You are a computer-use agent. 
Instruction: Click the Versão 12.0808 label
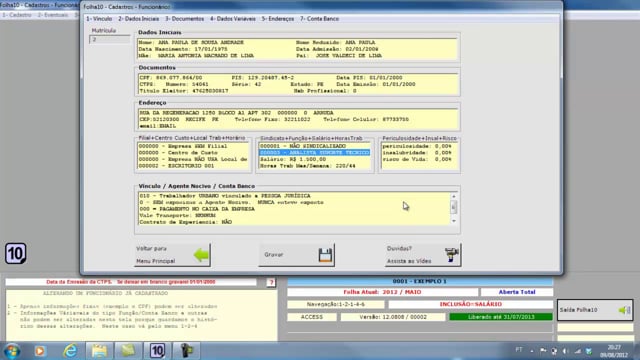pyautogui.click(x=393, y=317)
